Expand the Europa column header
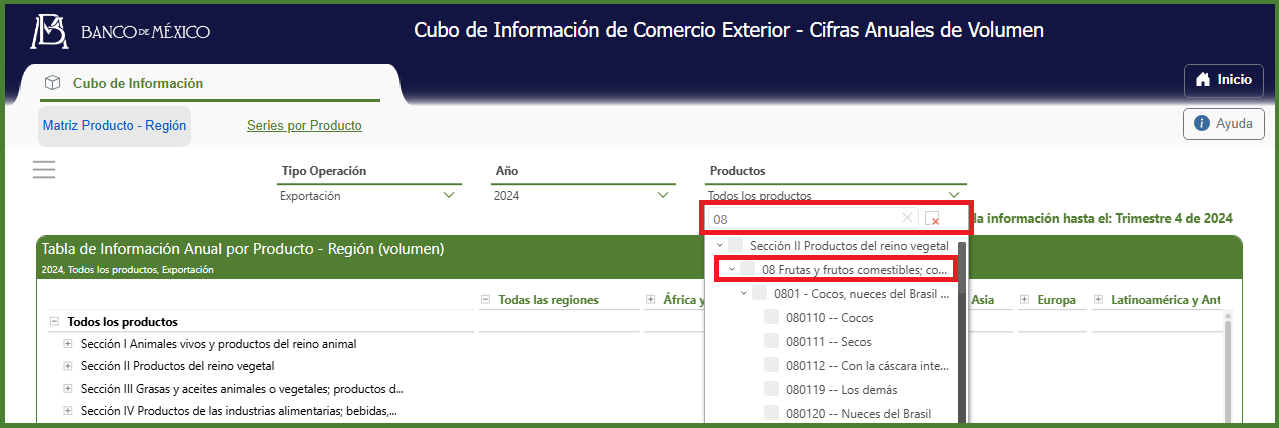The image size is (1279, 428). click(x=1024, y=299)
